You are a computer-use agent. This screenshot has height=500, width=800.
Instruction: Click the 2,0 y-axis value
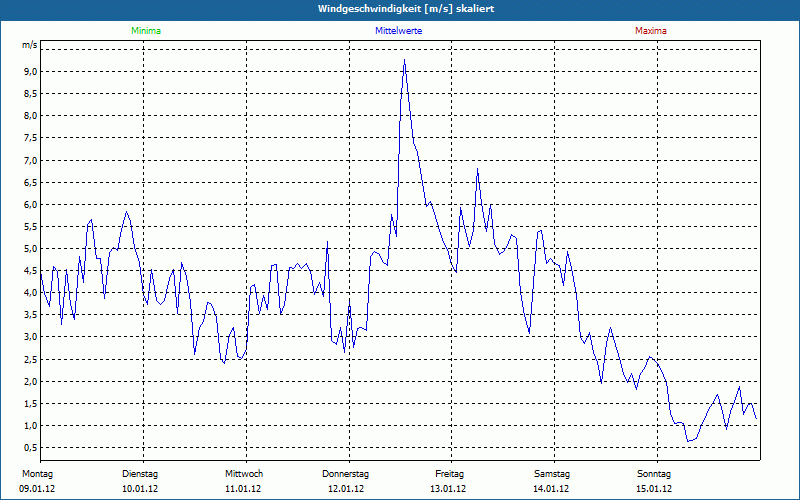click(31, 381)
